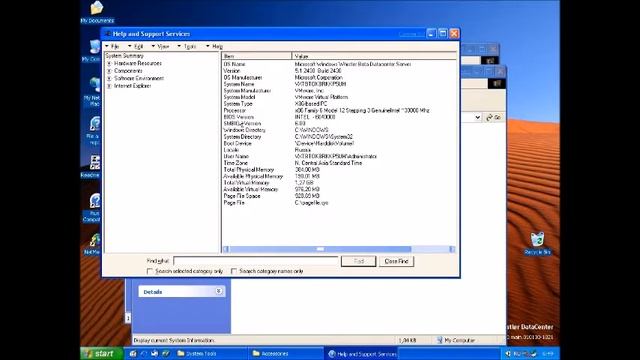This screenshot has height=360, width=640.
Task: Select the System Model row
Action: [339, 97]
